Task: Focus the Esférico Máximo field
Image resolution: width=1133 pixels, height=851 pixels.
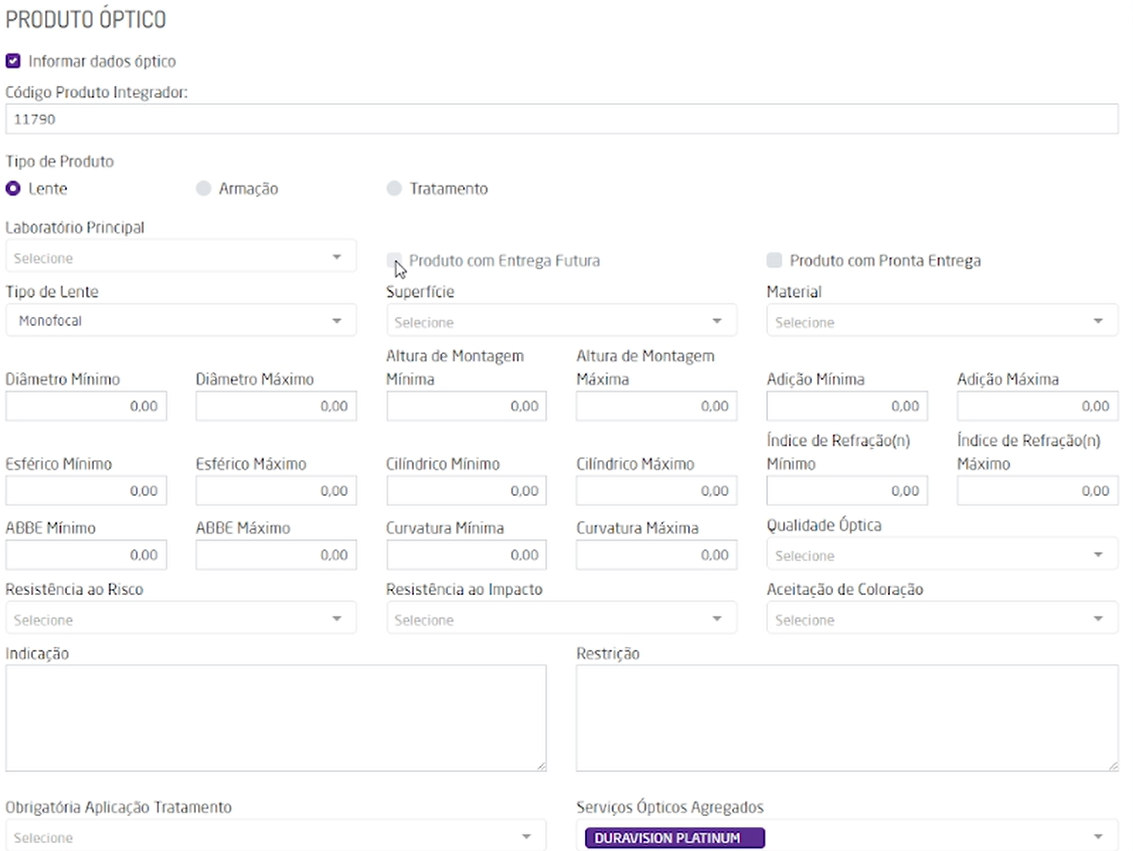Action: tap(276, 491)
